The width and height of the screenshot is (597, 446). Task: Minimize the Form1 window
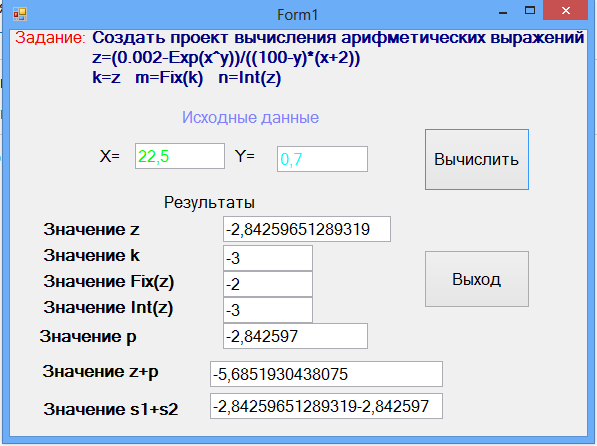pos(503,13)
